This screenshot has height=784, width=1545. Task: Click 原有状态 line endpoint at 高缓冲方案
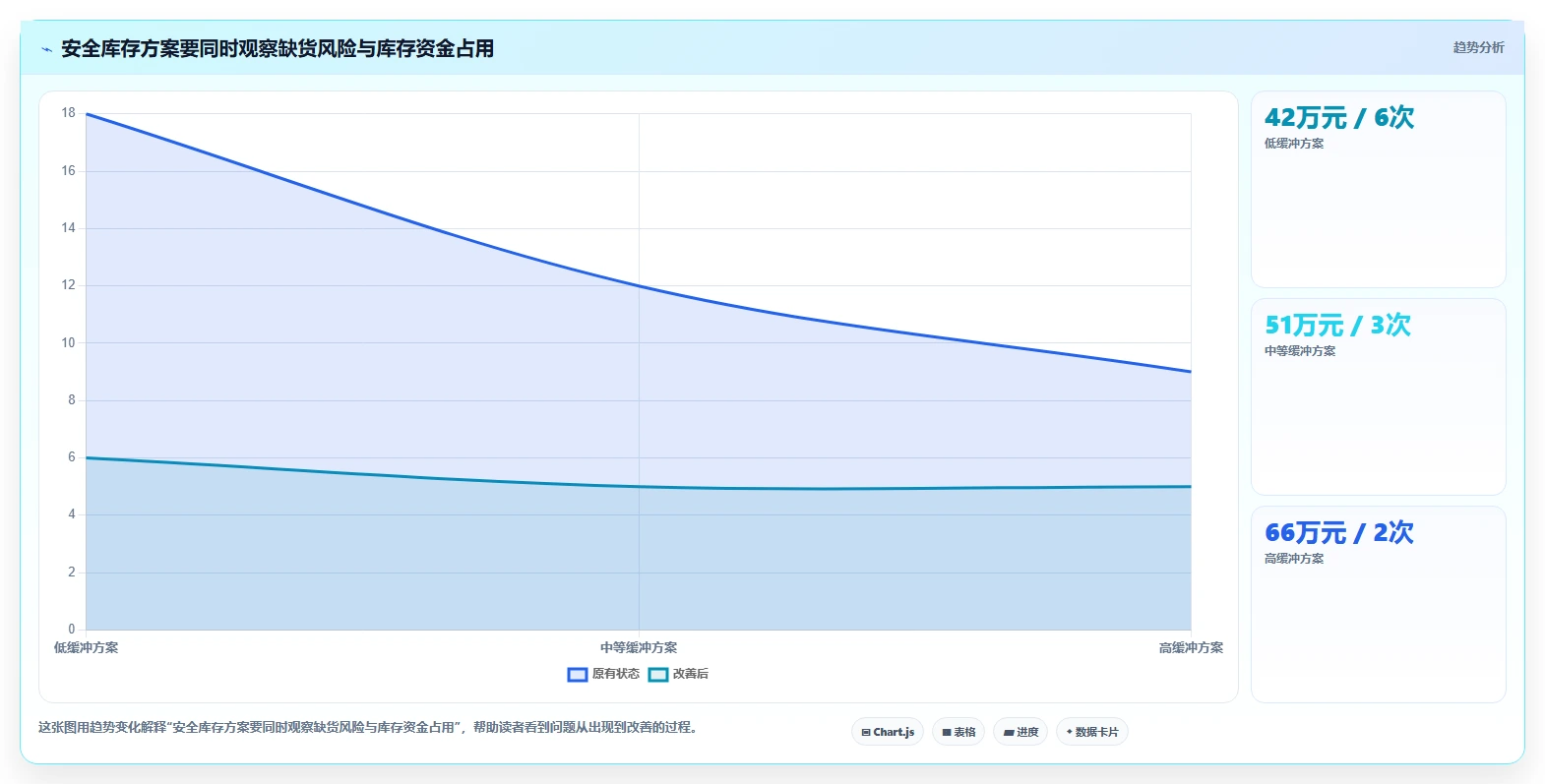(1191, 372)
